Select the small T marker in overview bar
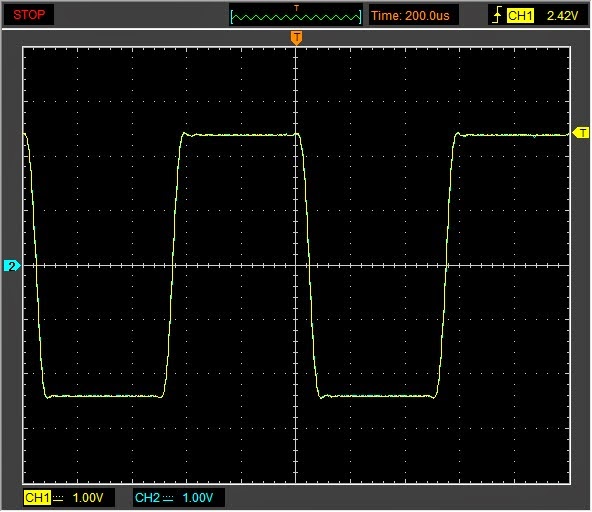Image resolution: width=592 pixels, height=512 pixels. [x=296, y=8]
